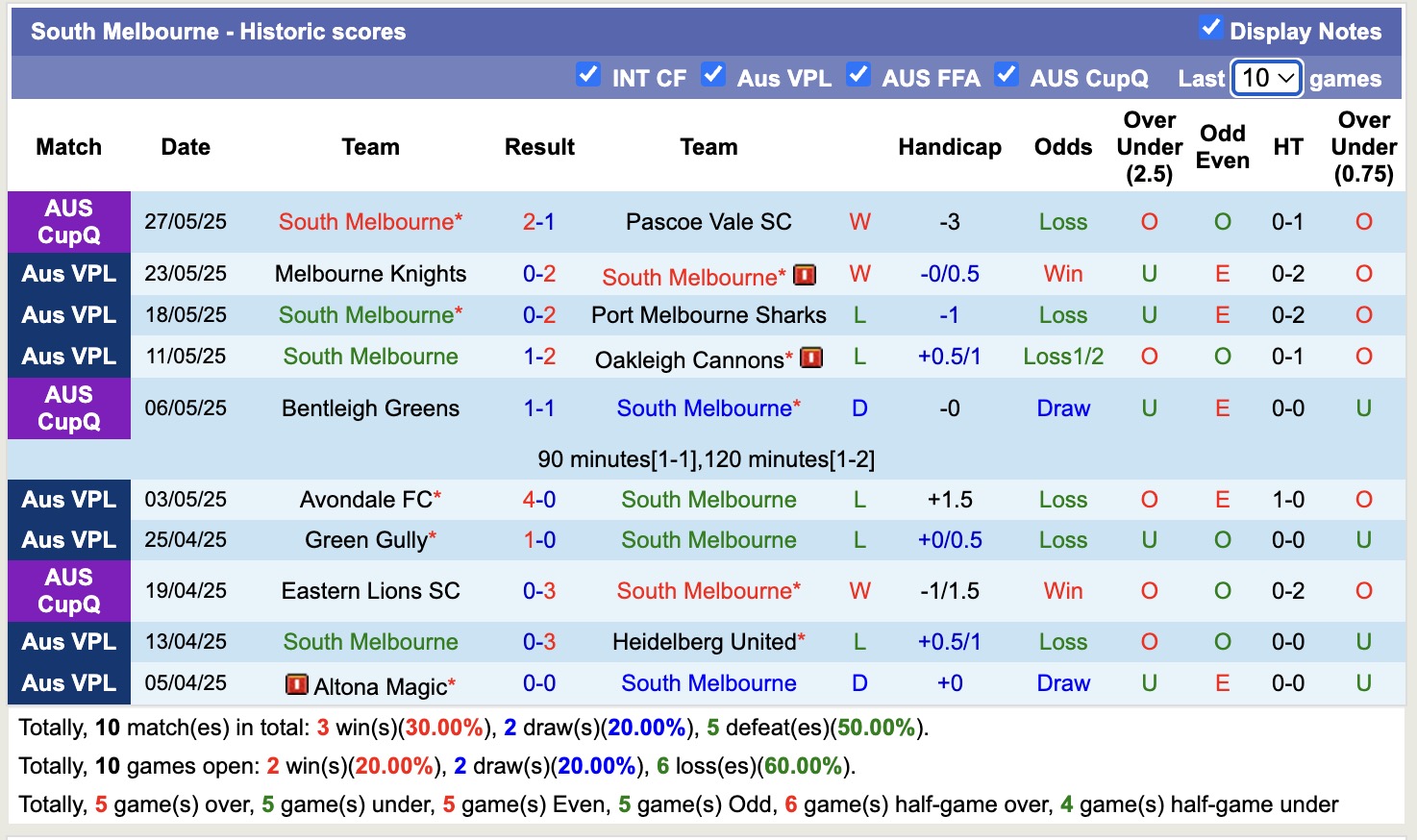Click the red card icon before Altona Magic
1417x840 pixels.
pos(297,685)
